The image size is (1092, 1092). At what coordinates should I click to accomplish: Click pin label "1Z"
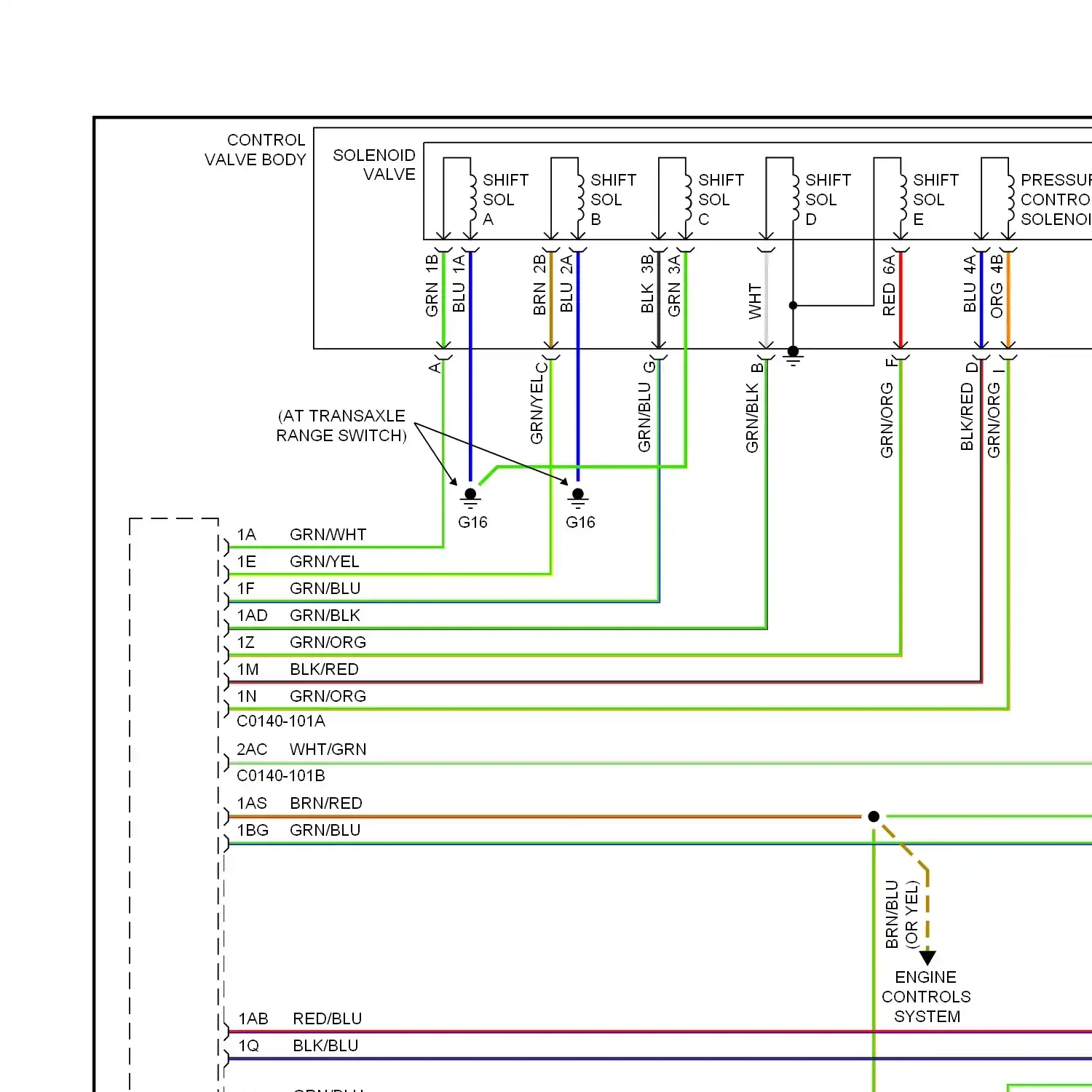click(x=246, y=642)
